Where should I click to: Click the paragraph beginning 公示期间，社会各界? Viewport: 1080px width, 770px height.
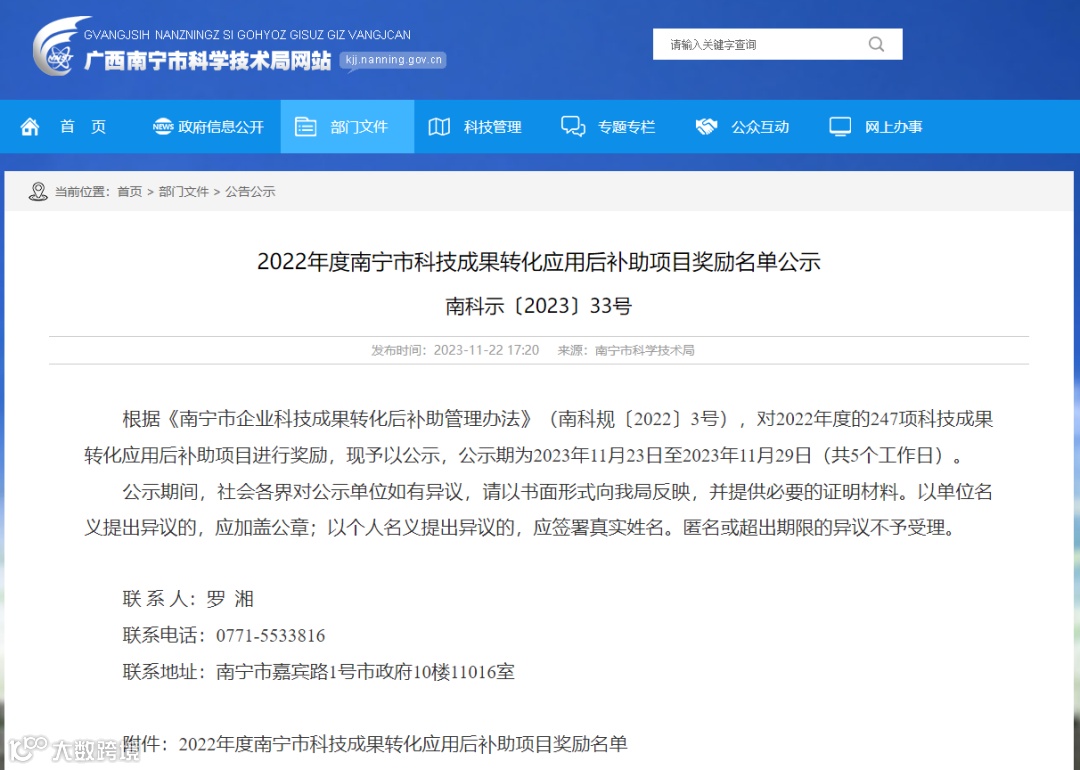539,510
